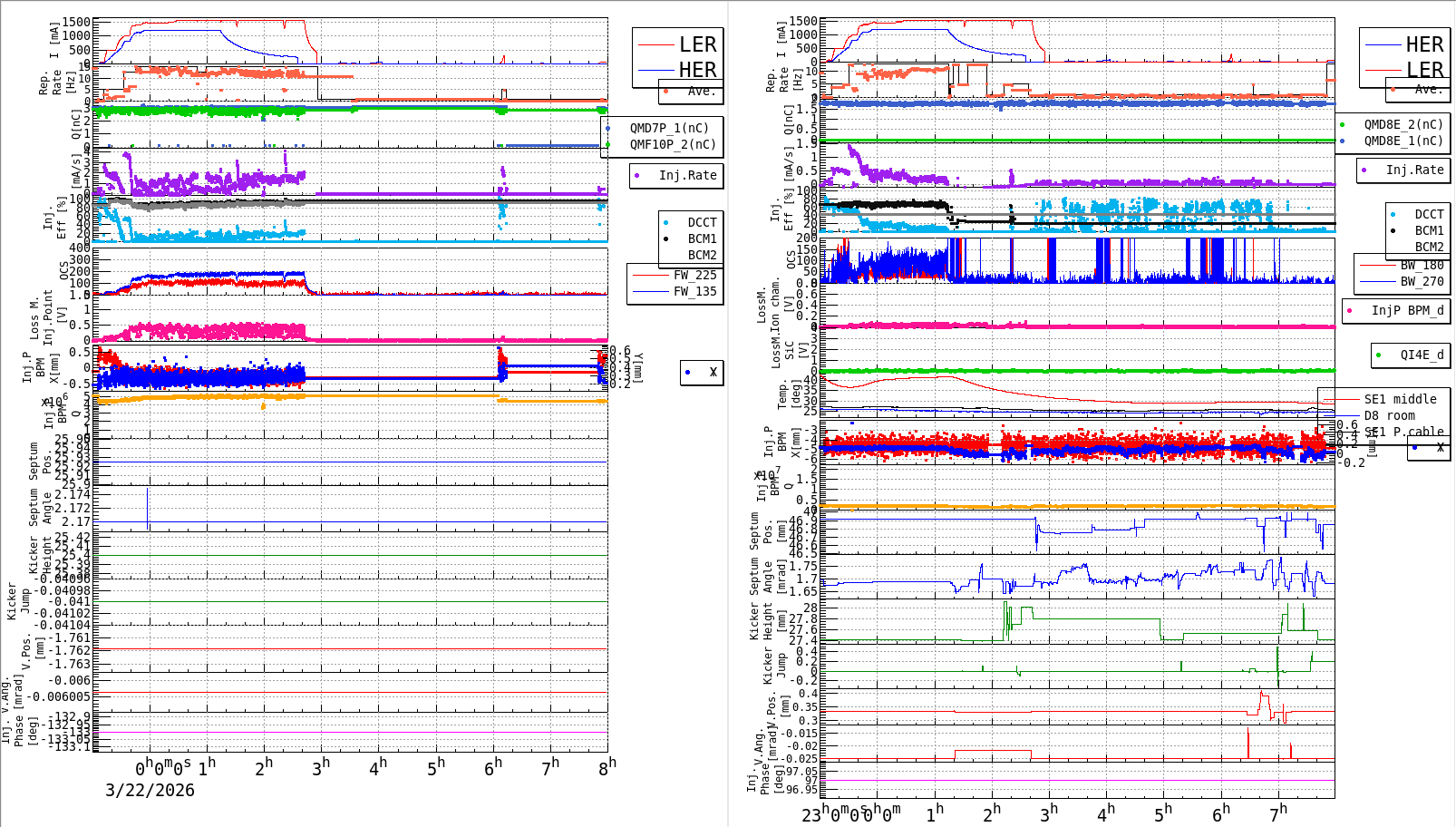
Task: Click the Kicker Height [mm] title in the right plot
Action: (767, 622)
